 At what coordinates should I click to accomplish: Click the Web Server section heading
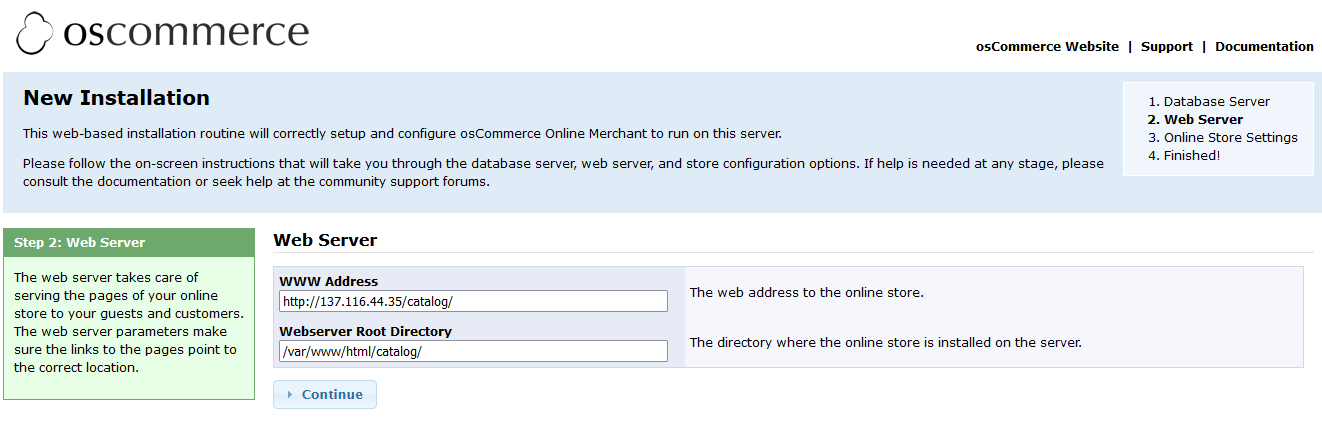pos(325,240)
